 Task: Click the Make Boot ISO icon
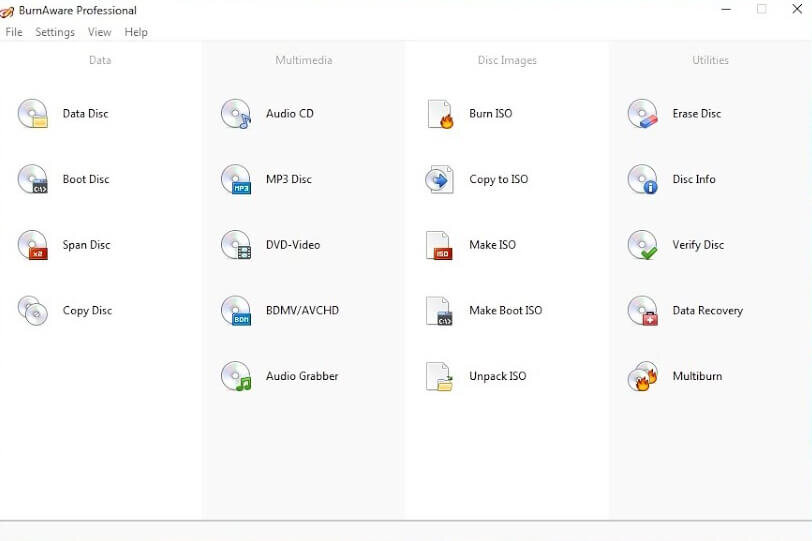pos(440,311)
